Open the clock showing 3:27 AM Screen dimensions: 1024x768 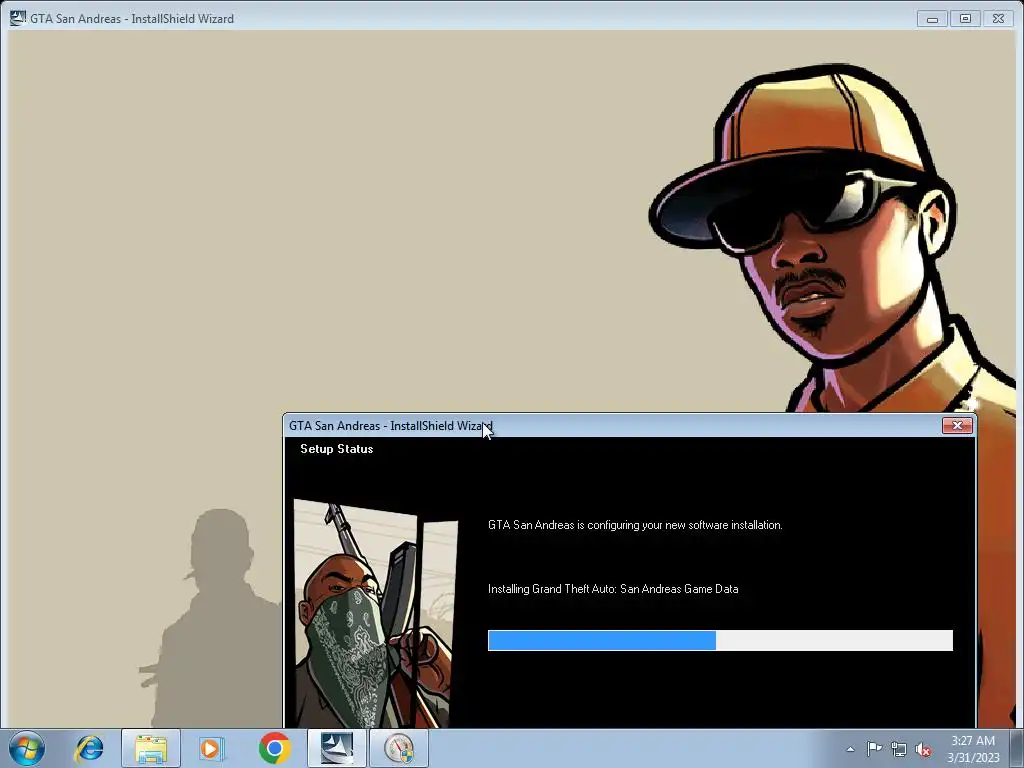(973, 741)
